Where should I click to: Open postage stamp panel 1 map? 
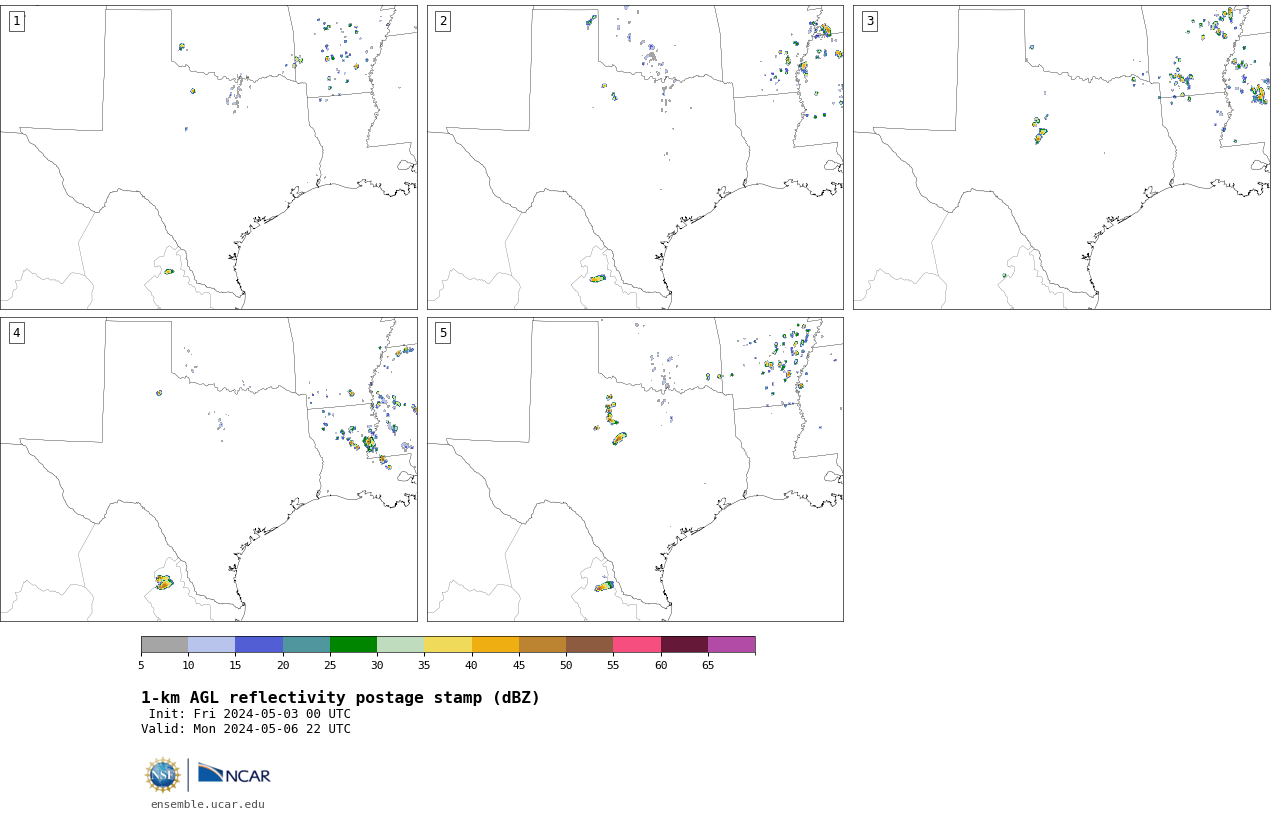[x=209, y=157]
